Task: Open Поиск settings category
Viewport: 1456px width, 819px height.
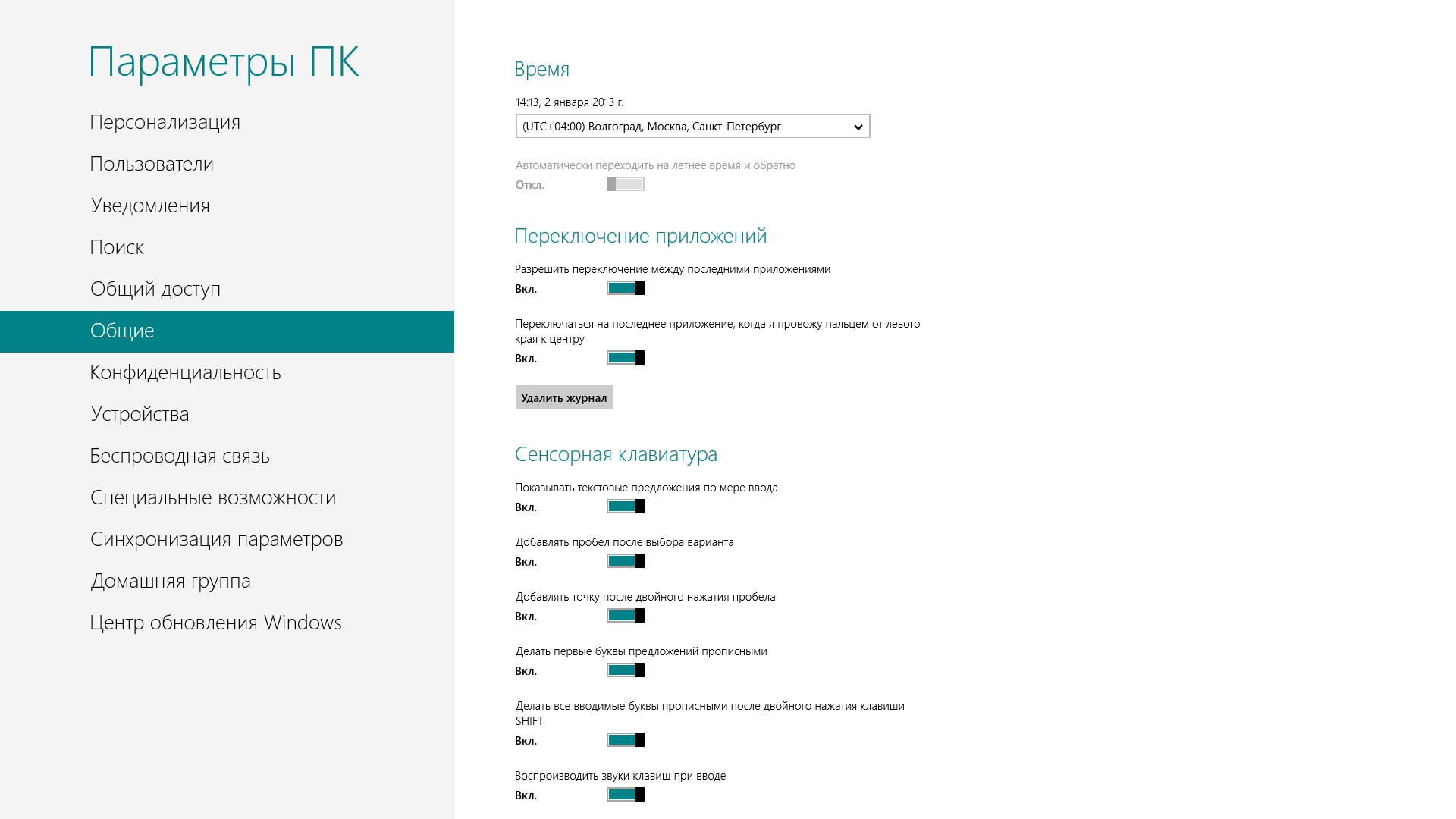Action: (x=117, y=248)
